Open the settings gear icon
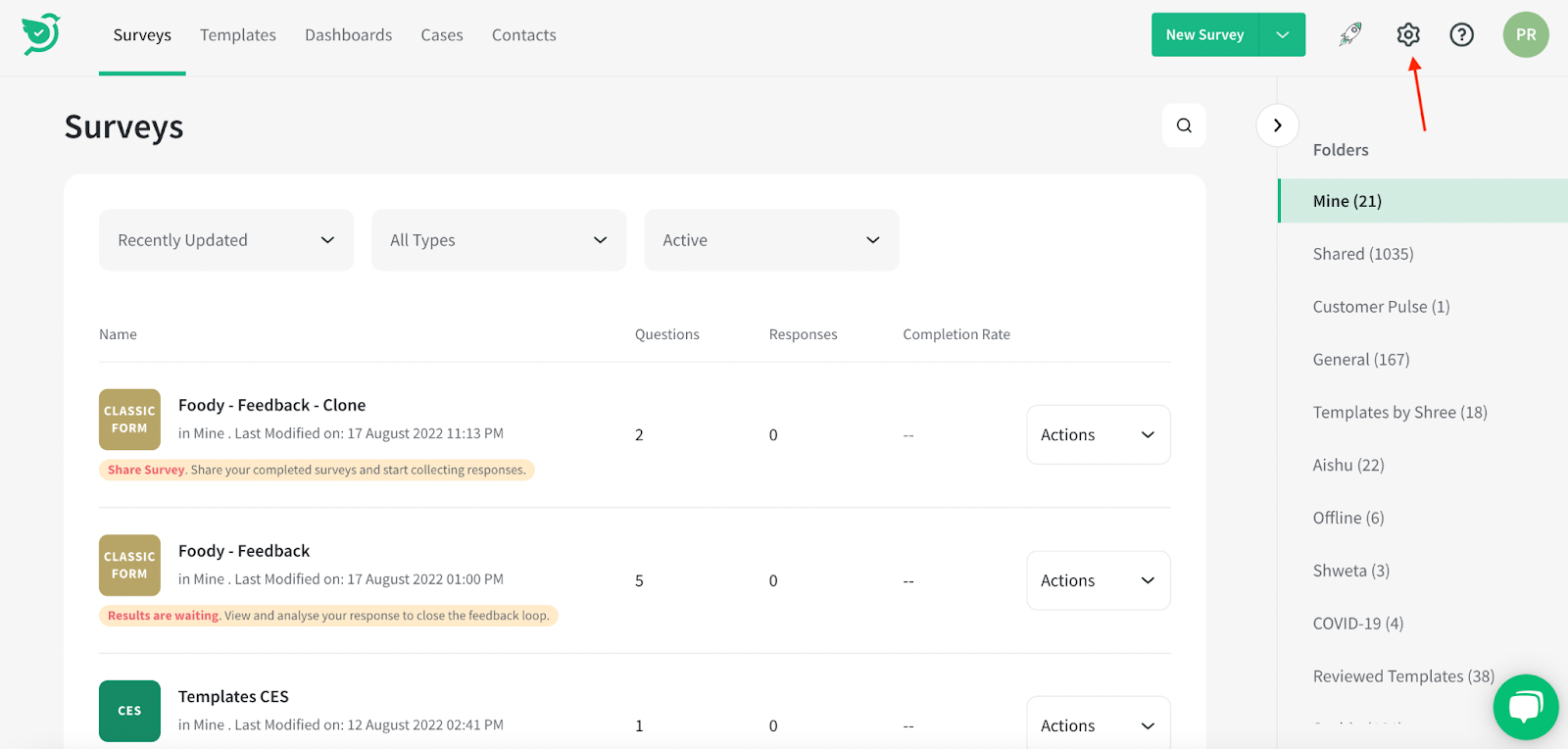Image resolution: width=1568 pixels, height=749 pixels. tap(1408, 34)
